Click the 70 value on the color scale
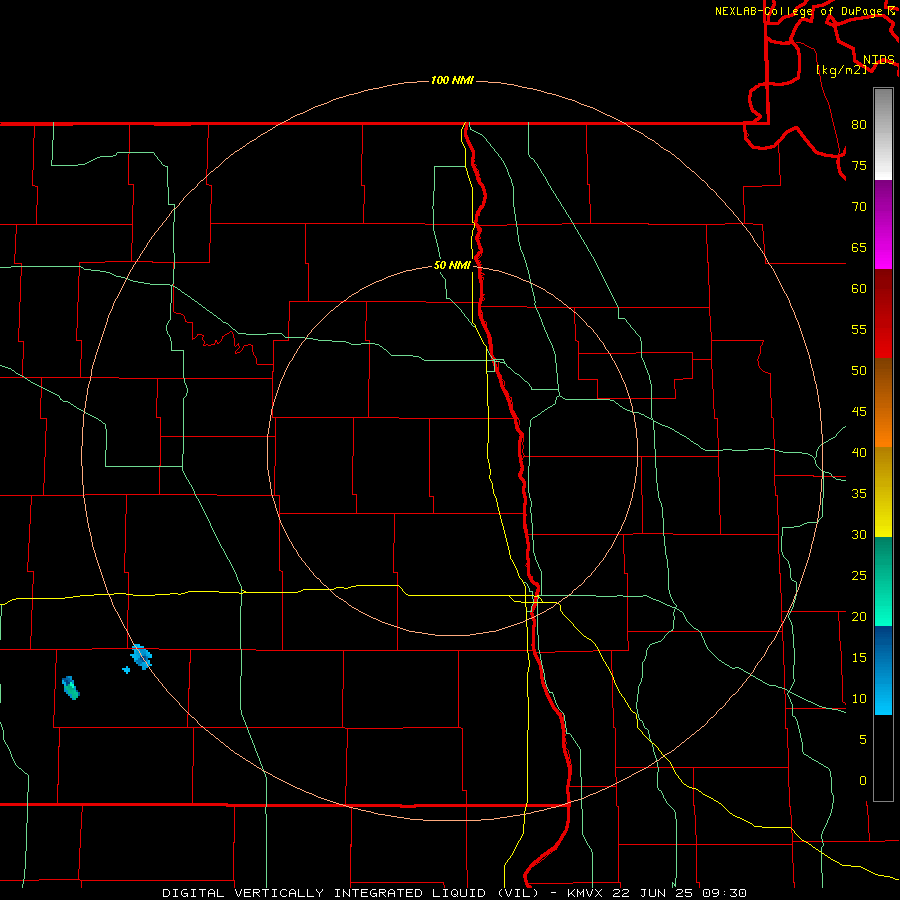The height and width of the screenshot is (900, 900). (859, 207)
